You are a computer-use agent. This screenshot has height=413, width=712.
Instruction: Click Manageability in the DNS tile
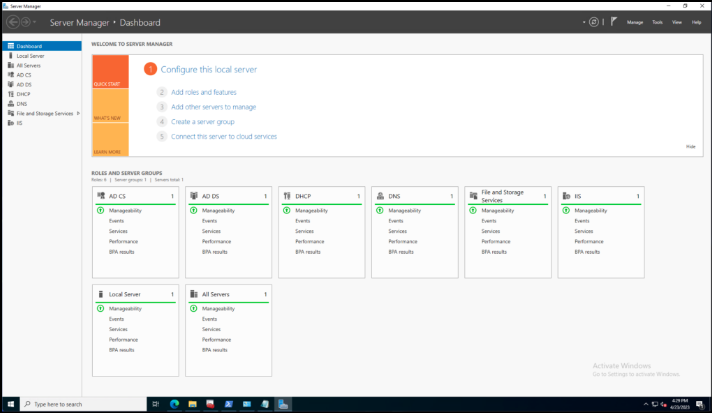click(405, 211)
